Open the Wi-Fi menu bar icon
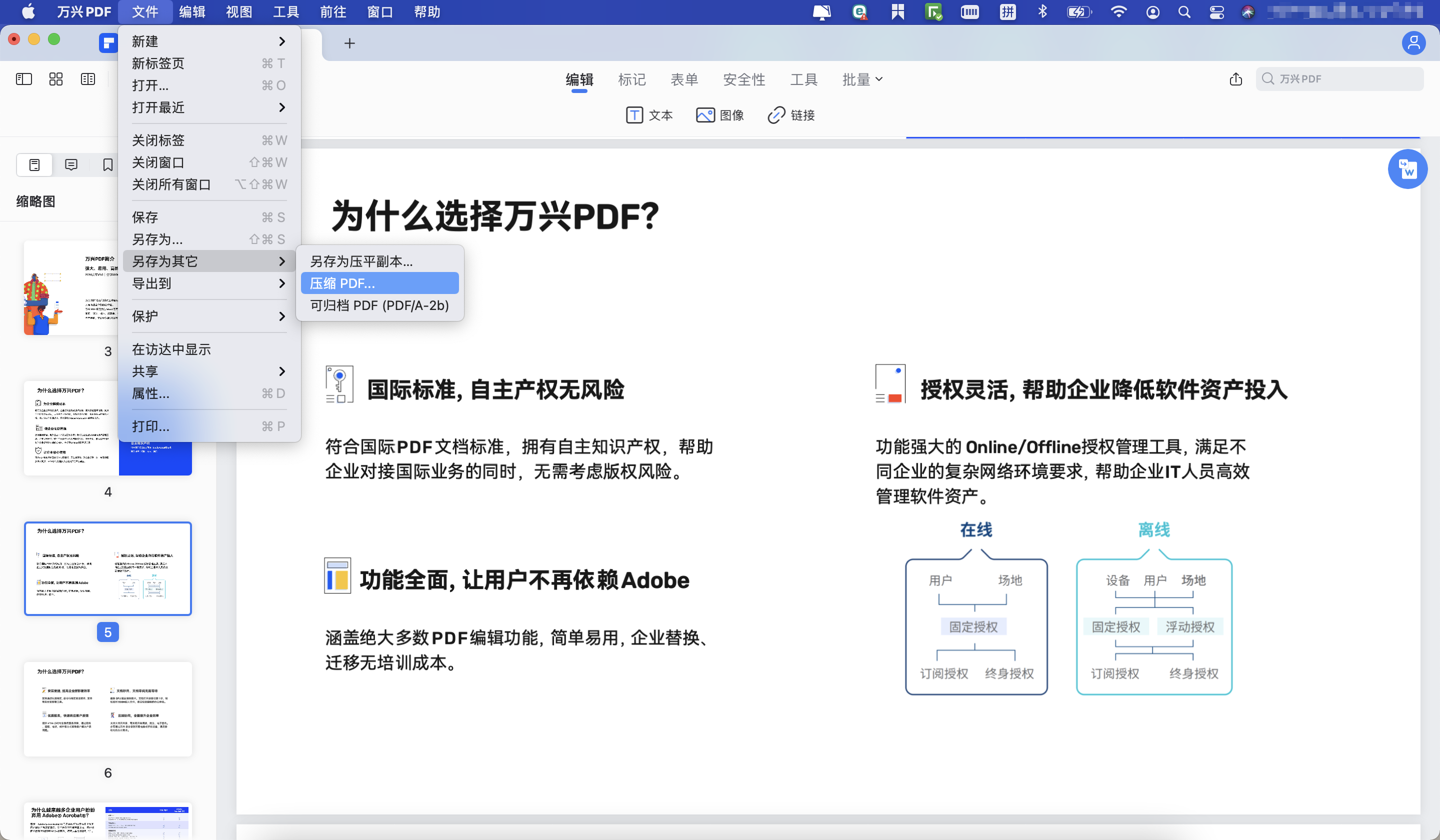The height and width of the screenshot is (840, 1440). tap(1119, 11)
